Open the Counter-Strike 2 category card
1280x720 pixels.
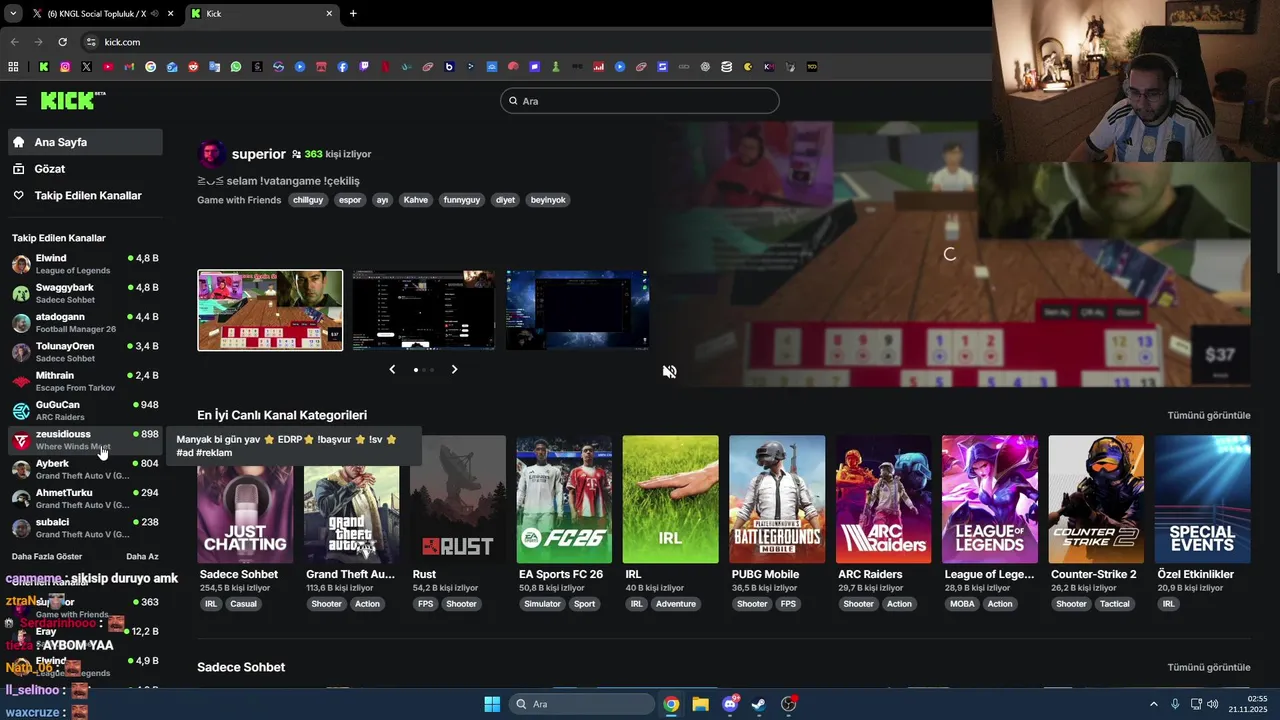pos(1096,499)
